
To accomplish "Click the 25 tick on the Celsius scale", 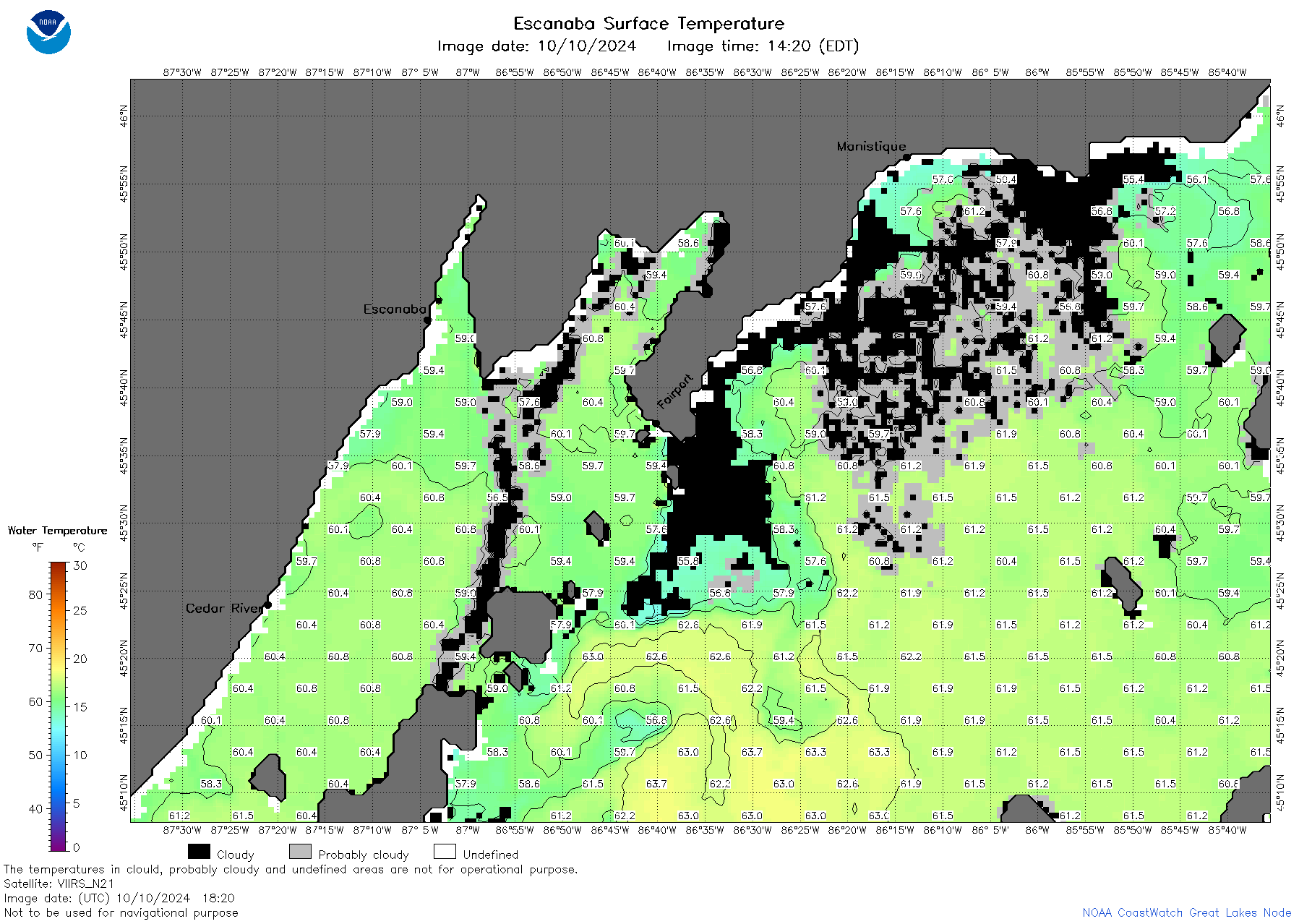I will point(80,610).
